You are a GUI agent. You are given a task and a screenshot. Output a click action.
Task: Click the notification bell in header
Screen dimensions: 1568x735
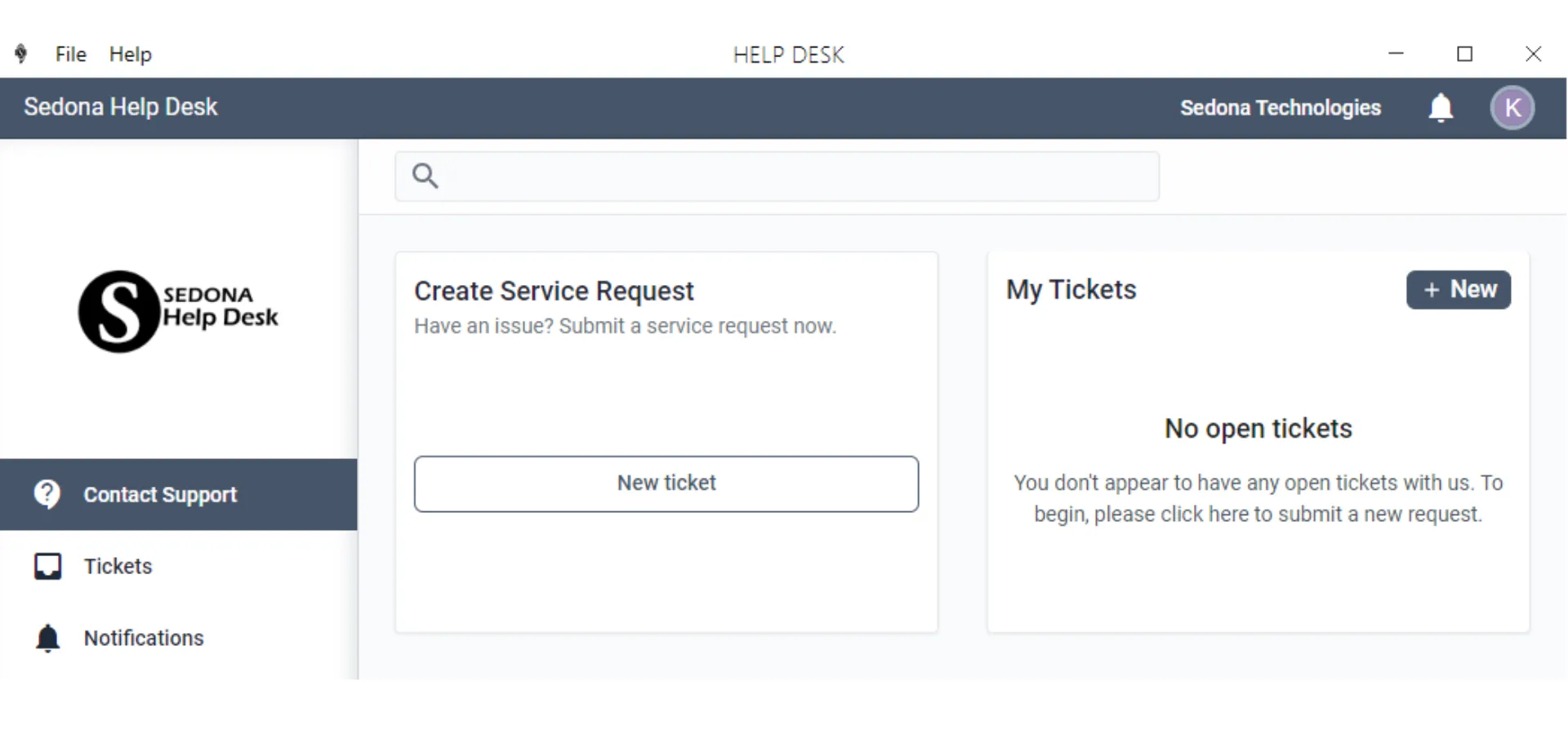[1441, 108]
